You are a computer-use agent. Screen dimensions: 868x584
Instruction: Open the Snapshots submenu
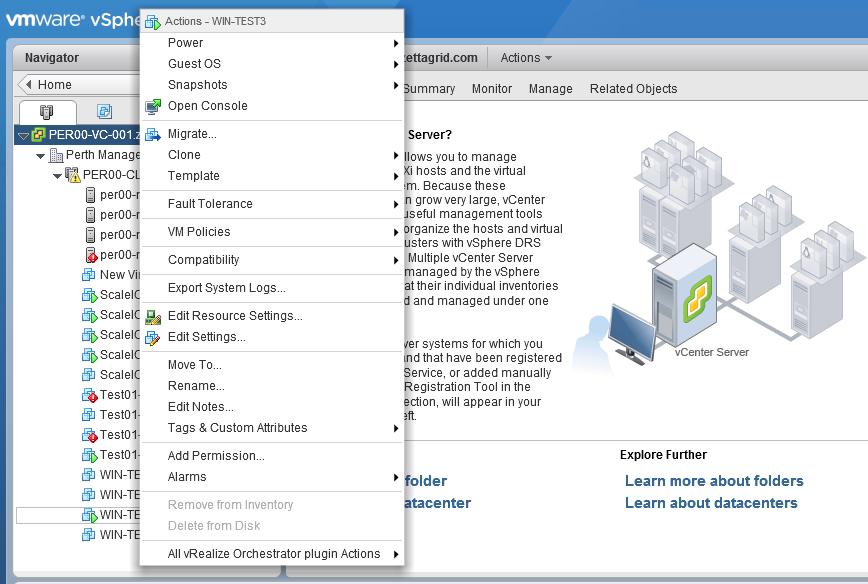click(x=272, y=85)
